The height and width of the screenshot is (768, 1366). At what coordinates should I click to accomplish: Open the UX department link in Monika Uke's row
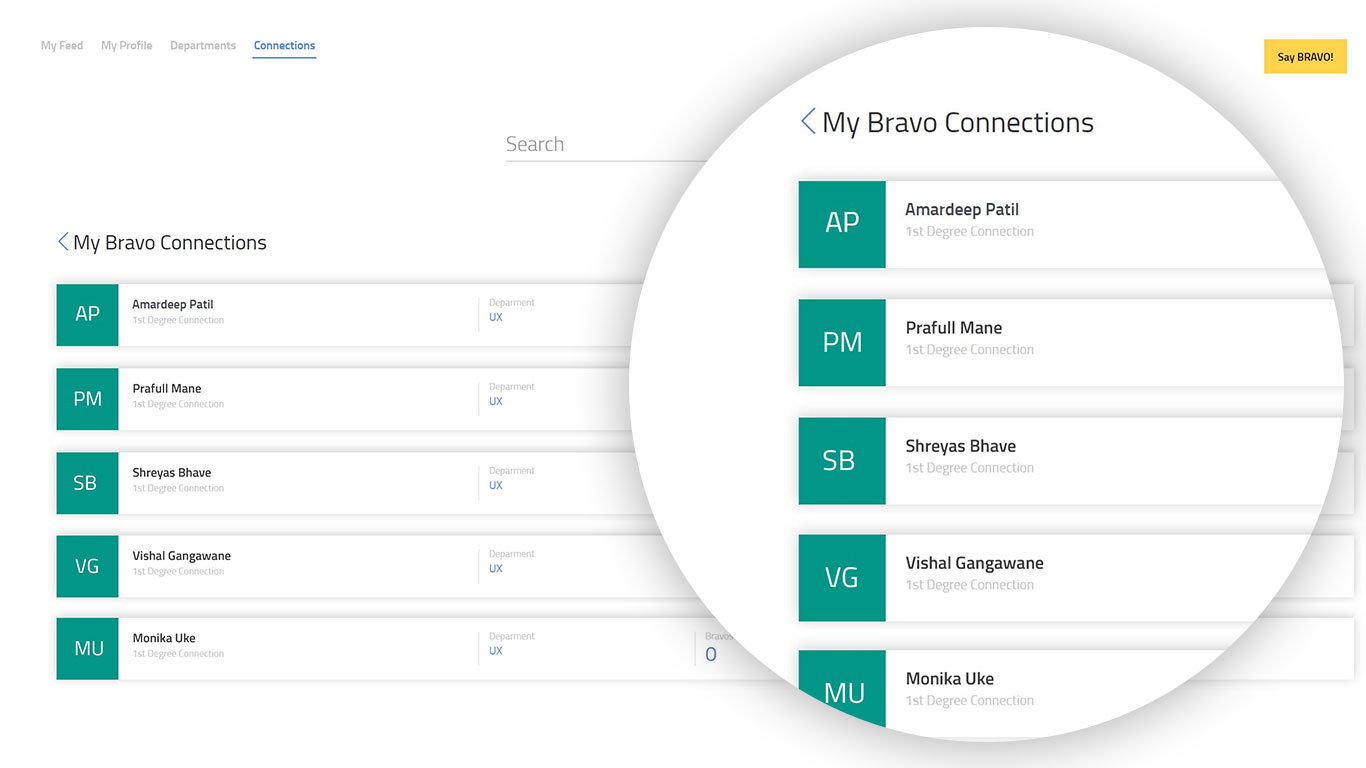[496, 651]
